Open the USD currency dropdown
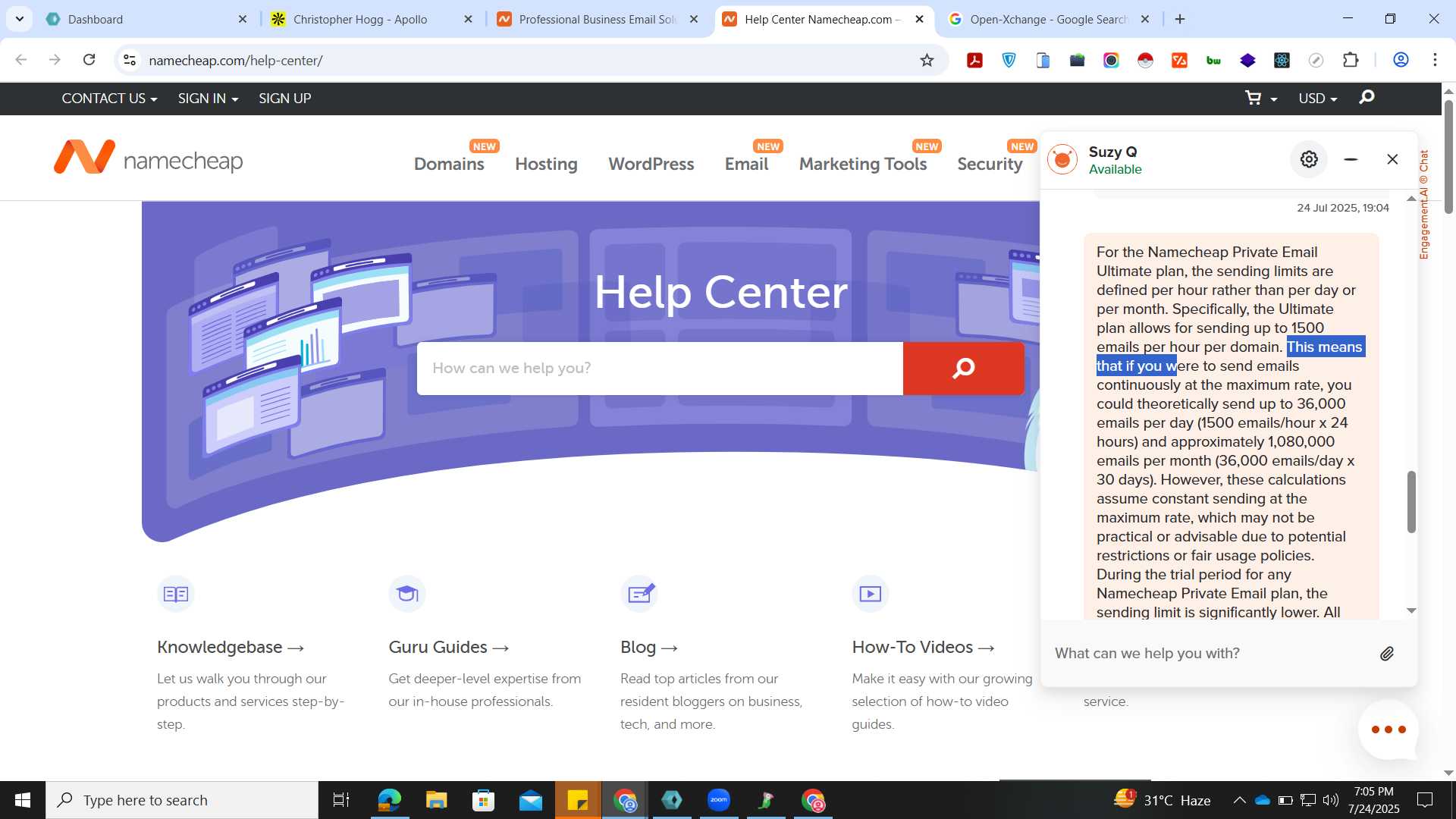1456x819 pixels. (x=1317, y=99)
